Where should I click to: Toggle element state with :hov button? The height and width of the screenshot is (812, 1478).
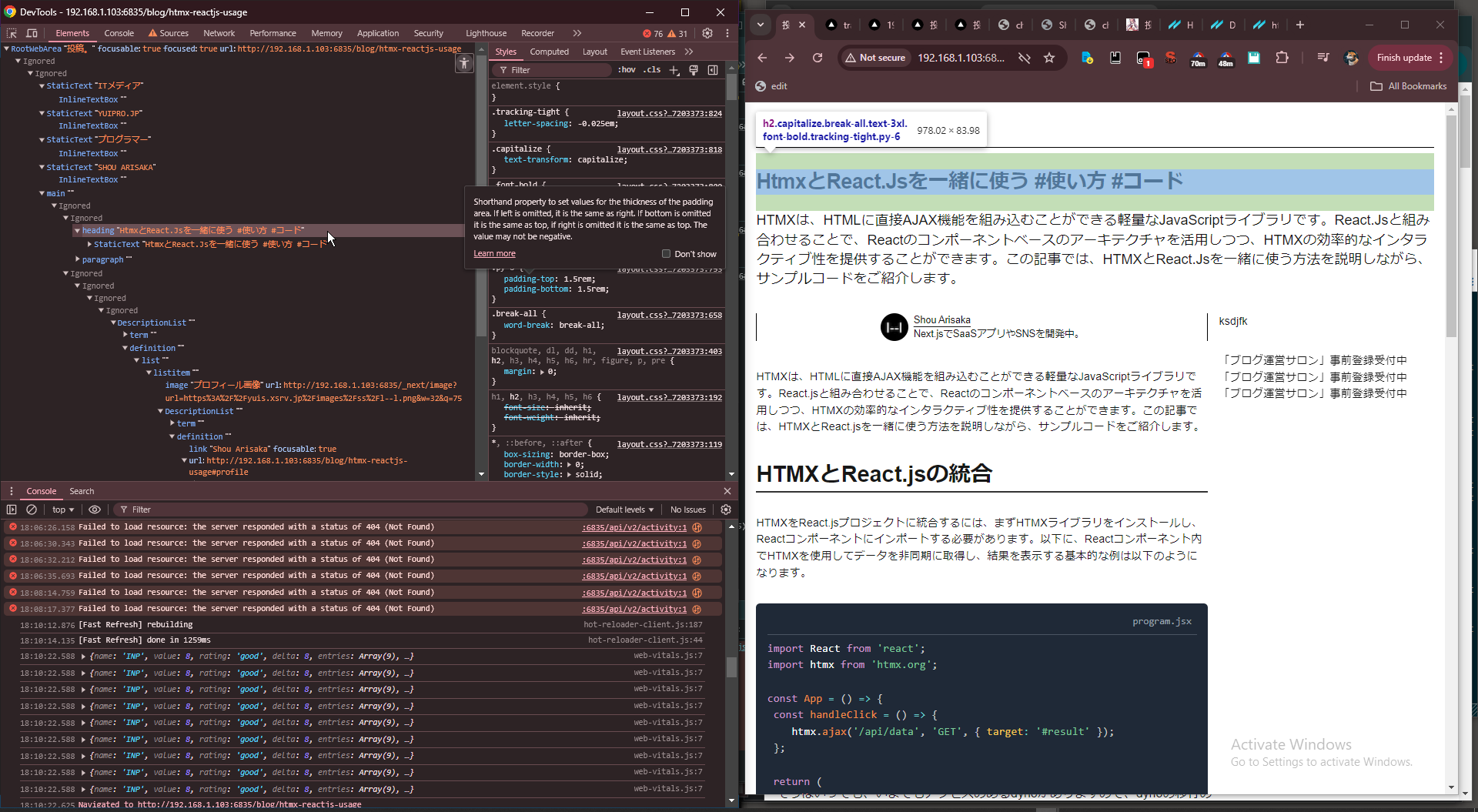coord(627,70)
